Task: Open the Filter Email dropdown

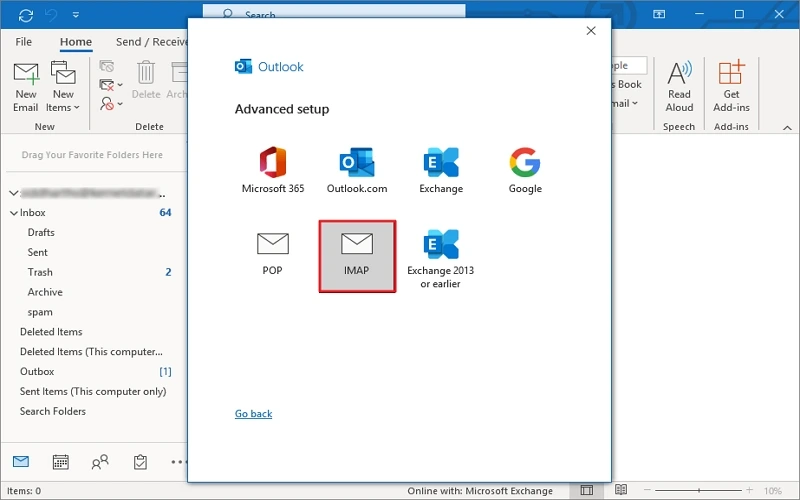Action: click(626, 103)
